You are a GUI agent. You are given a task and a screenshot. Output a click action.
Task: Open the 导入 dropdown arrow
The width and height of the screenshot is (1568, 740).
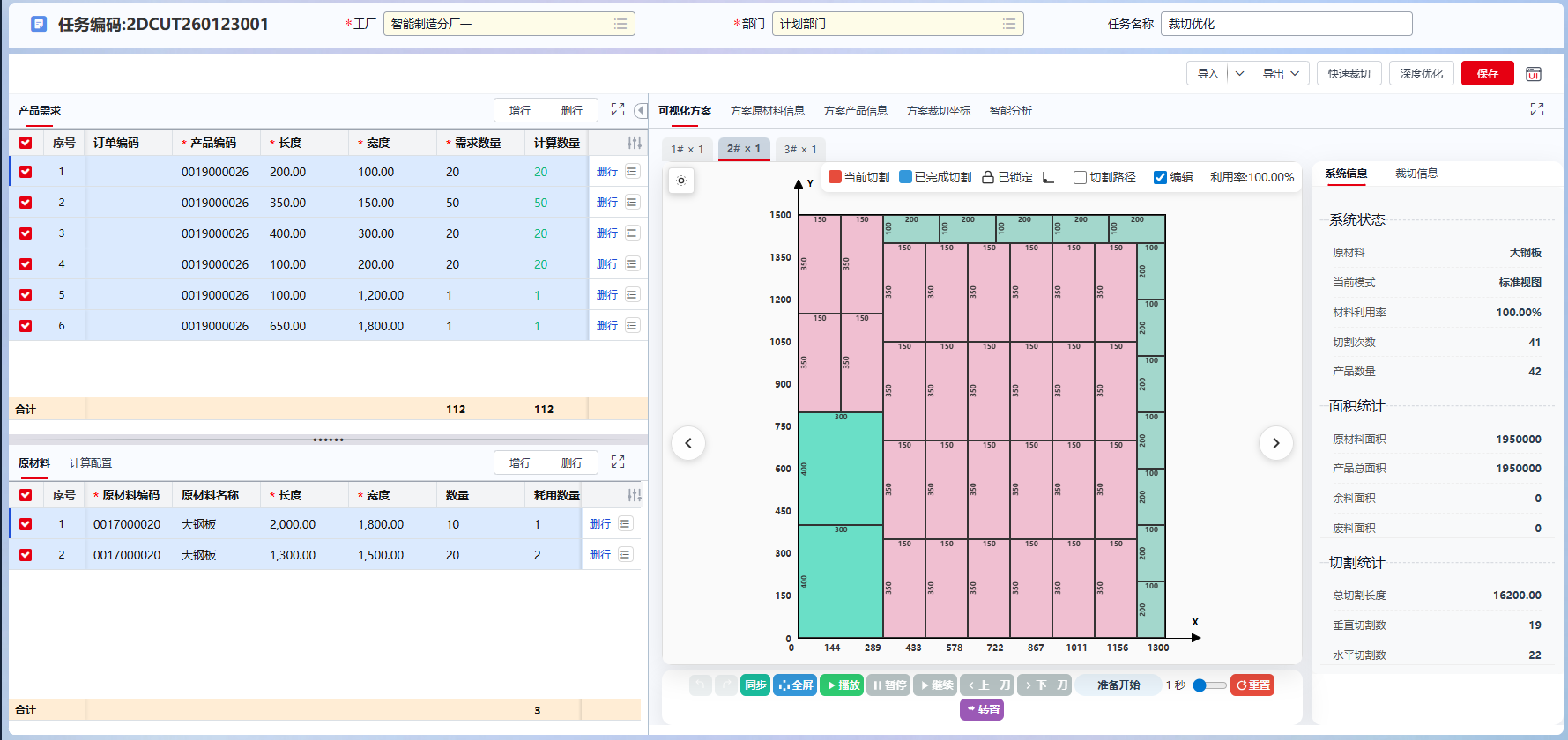[1239, 74]
